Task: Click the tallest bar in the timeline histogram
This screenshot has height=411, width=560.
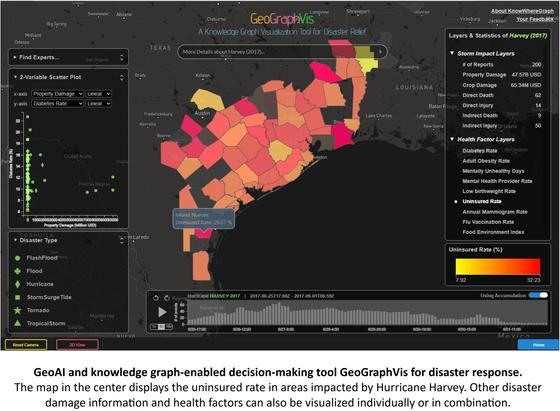Action: pyautogui.click(x=278, y=313)
